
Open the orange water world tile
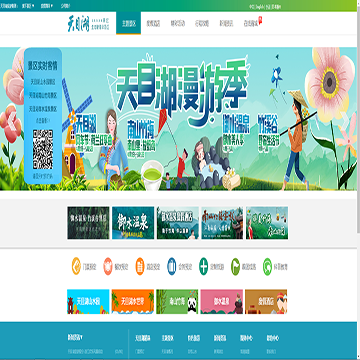tap(133, 301)
